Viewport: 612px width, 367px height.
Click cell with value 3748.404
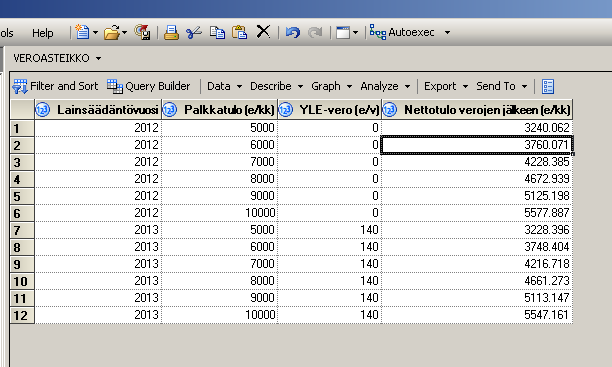click(477, 247)
